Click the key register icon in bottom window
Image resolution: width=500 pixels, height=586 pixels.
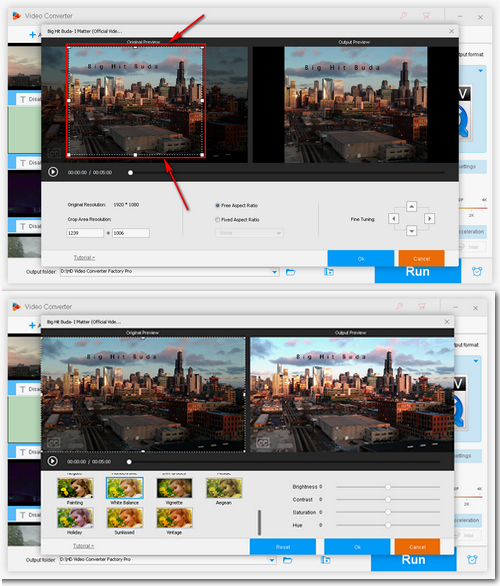coord(399,306)
